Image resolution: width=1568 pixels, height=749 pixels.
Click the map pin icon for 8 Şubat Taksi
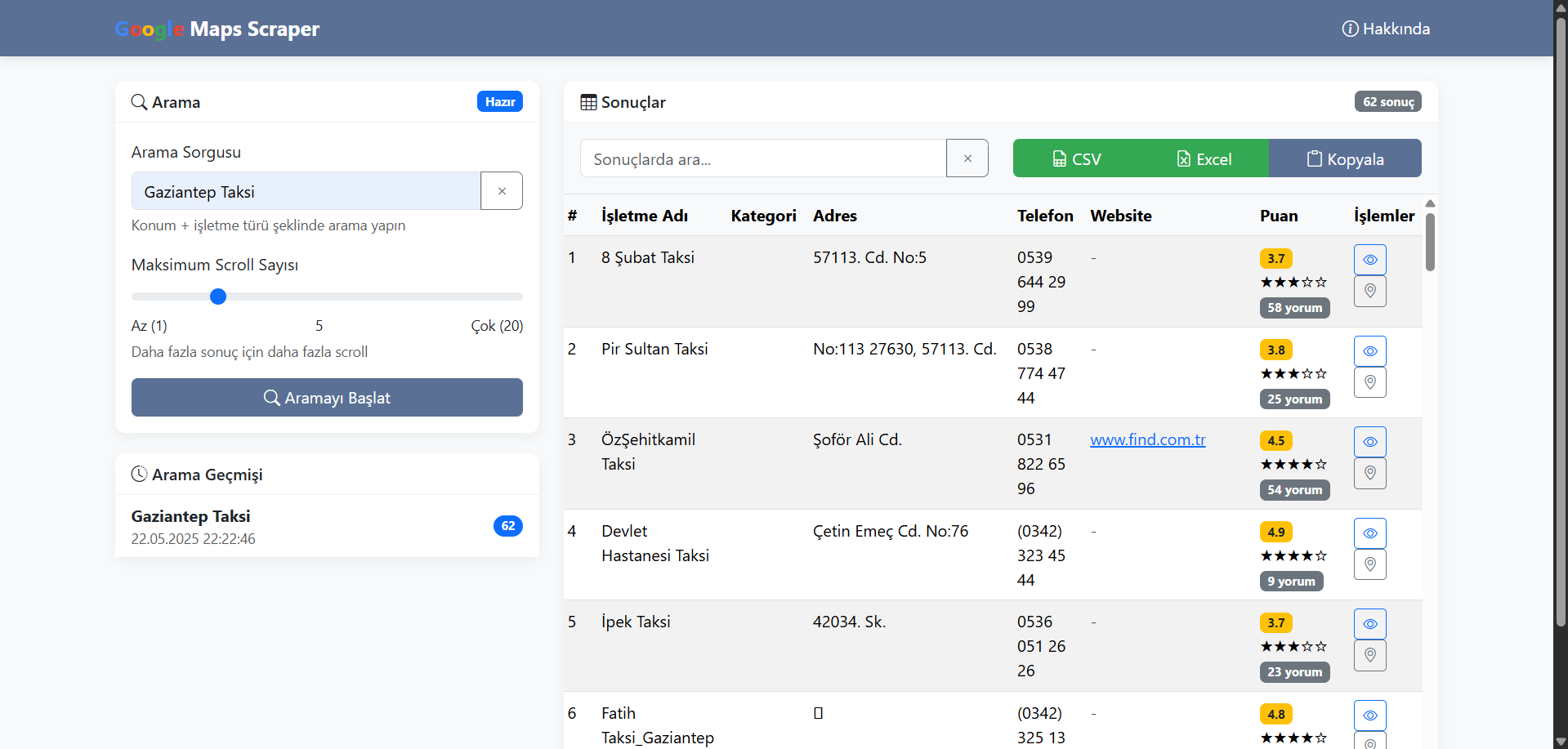tap(1369, 291)
